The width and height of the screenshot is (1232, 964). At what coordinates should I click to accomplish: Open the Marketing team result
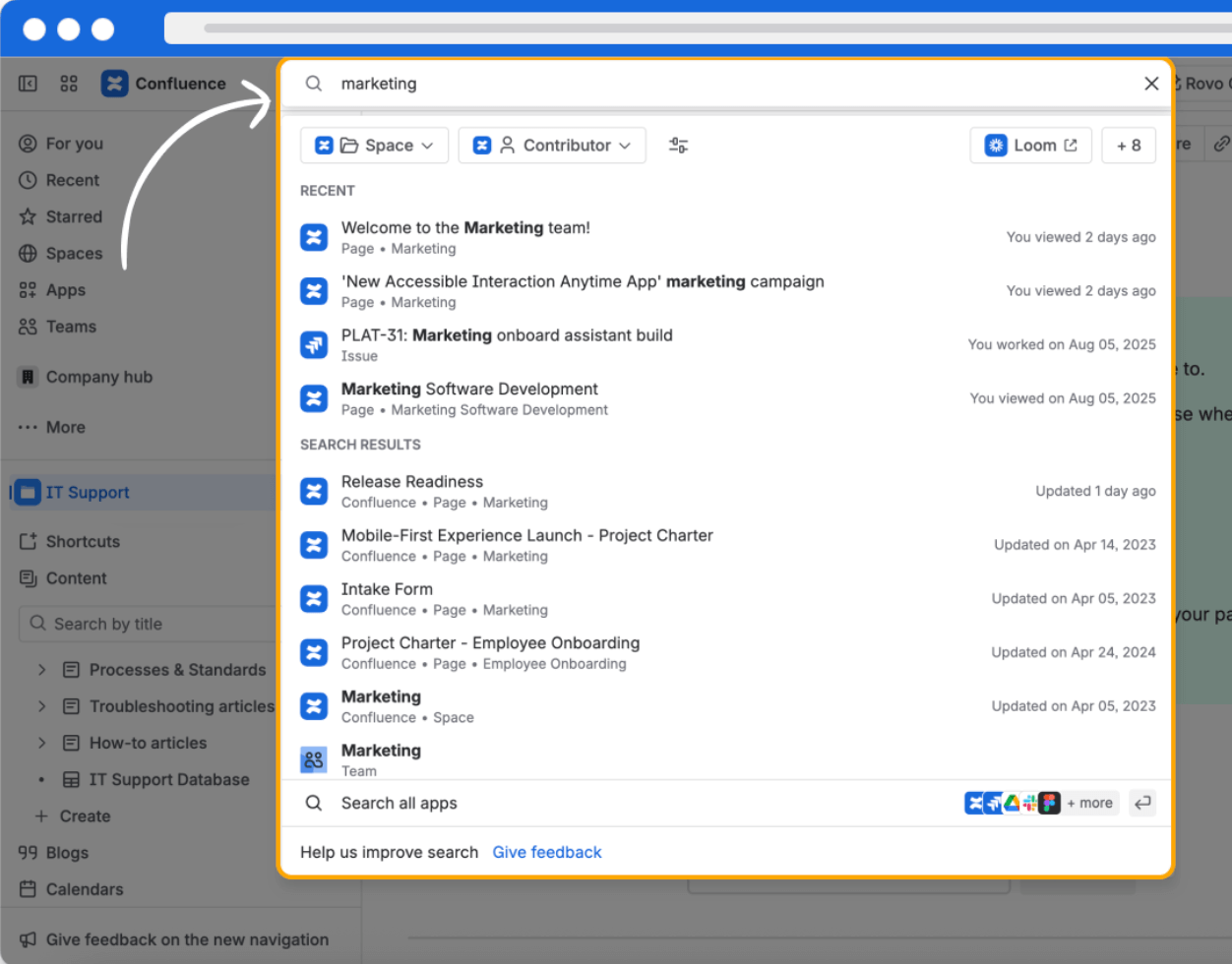pos(728,758)
